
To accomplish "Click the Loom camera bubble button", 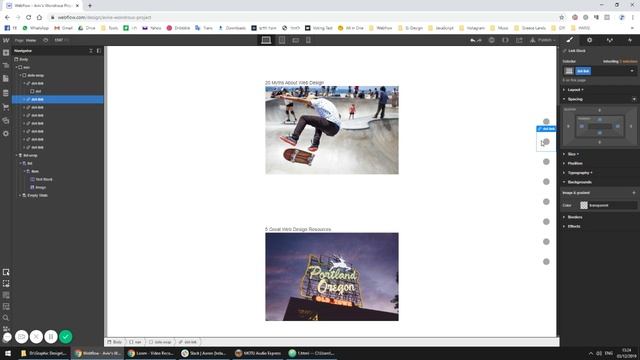I will pyautogui.click(x=22, y=336).
